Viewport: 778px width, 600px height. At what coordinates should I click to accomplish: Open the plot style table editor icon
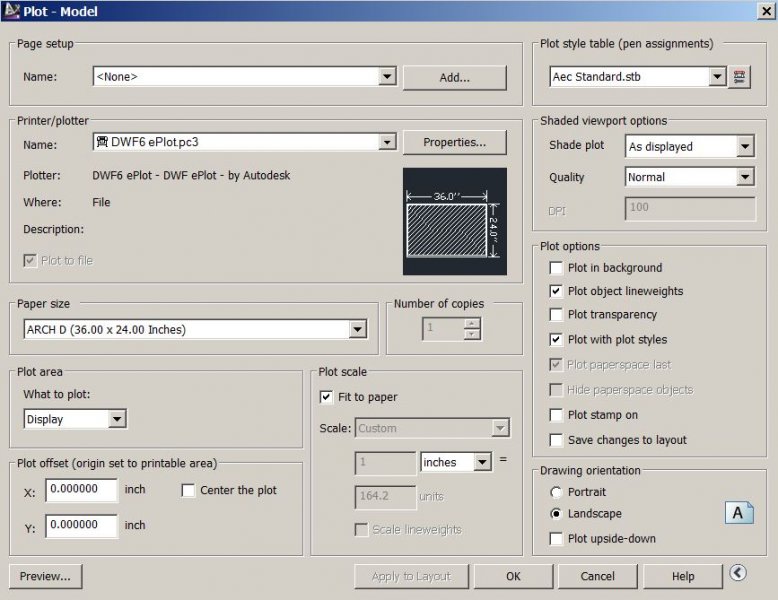click(x=739, y=77)
